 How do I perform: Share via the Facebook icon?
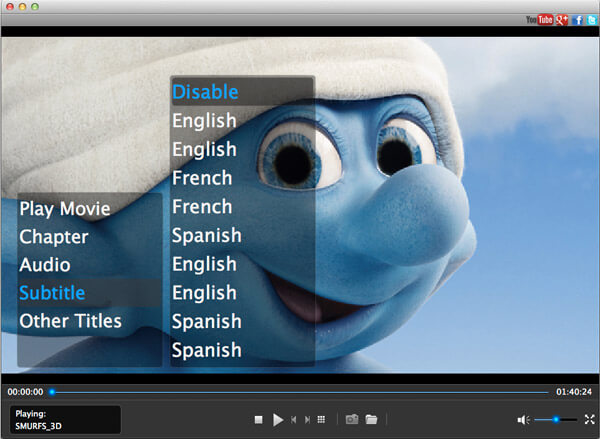(x=578, y=20)
